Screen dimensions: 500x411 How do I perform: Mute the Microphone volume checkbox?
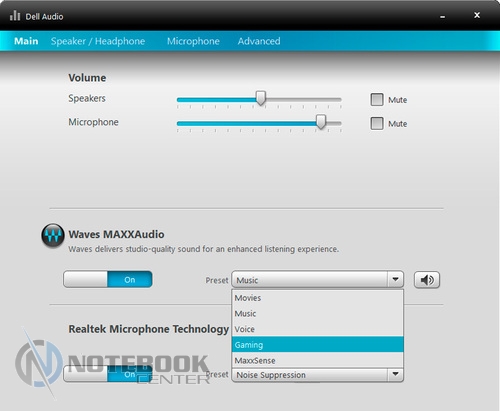coord(377,123)
